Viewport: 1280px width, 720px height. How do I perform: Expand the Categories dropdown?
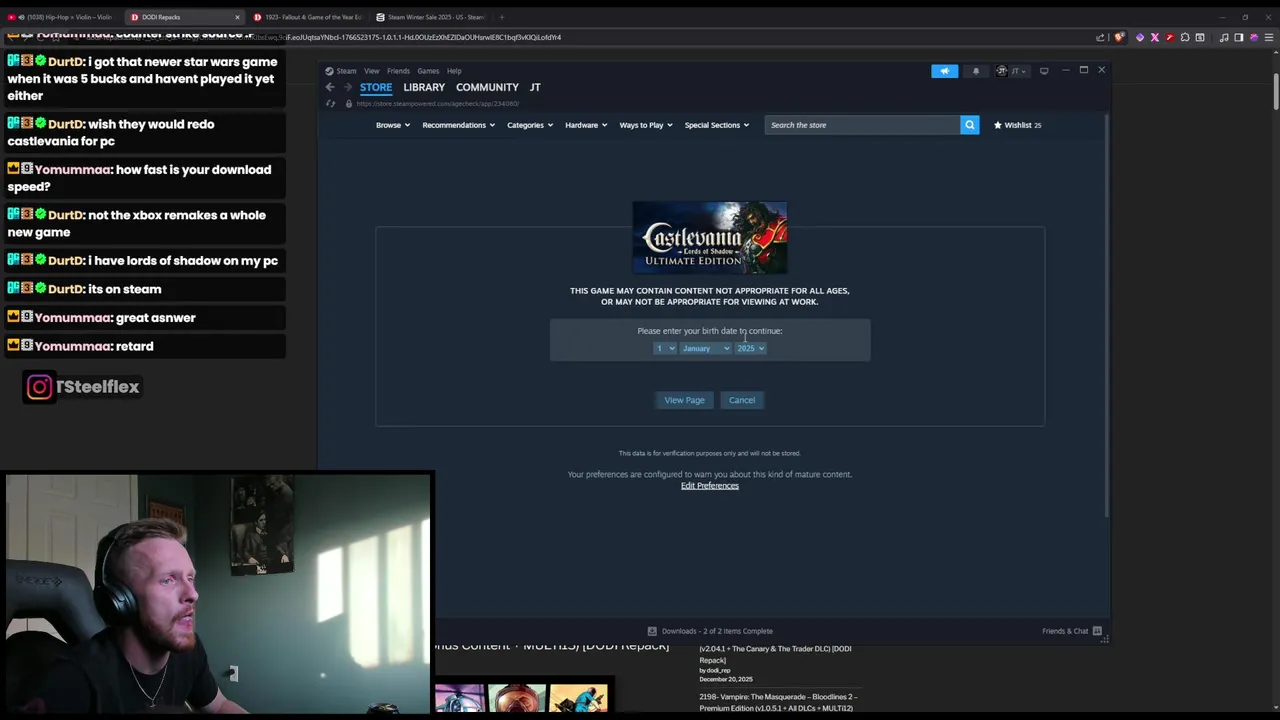[x=530, y=125]
